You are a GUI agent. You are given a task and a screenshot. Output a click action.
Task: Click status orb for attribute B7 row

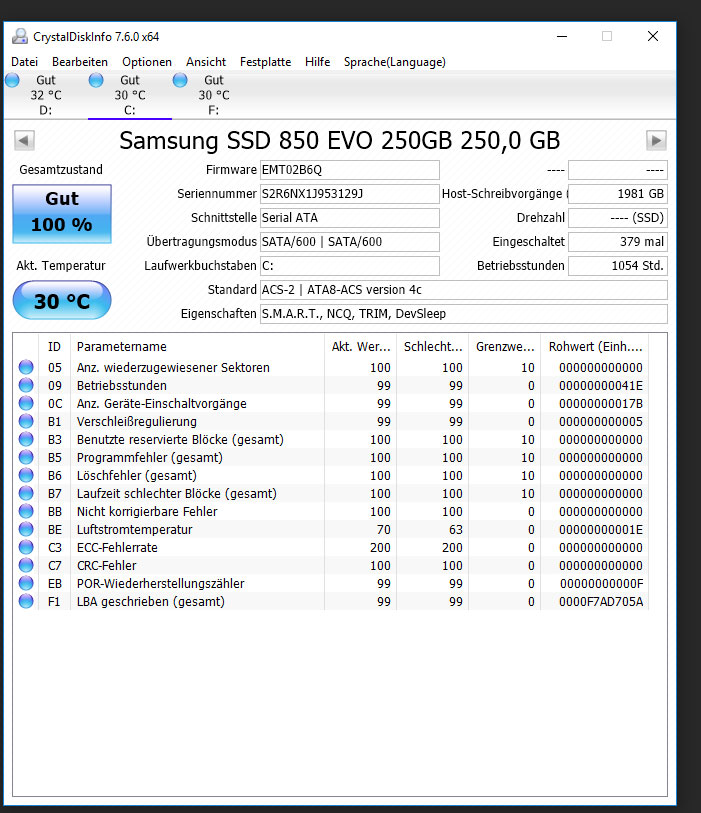(26, 493)
